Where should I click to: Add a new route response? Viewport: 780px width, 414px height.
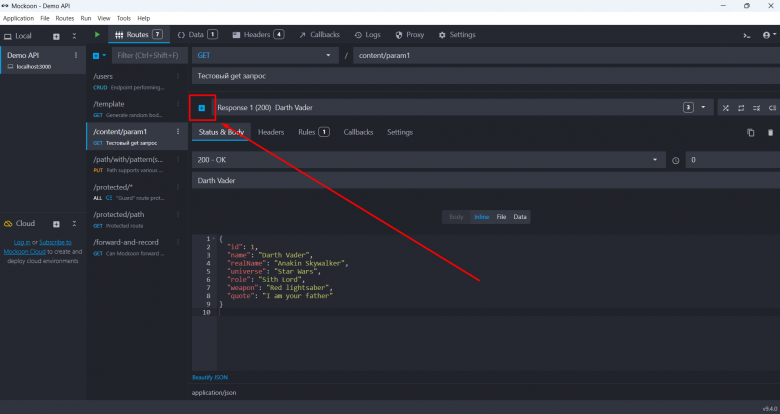(x=202, y=107)
